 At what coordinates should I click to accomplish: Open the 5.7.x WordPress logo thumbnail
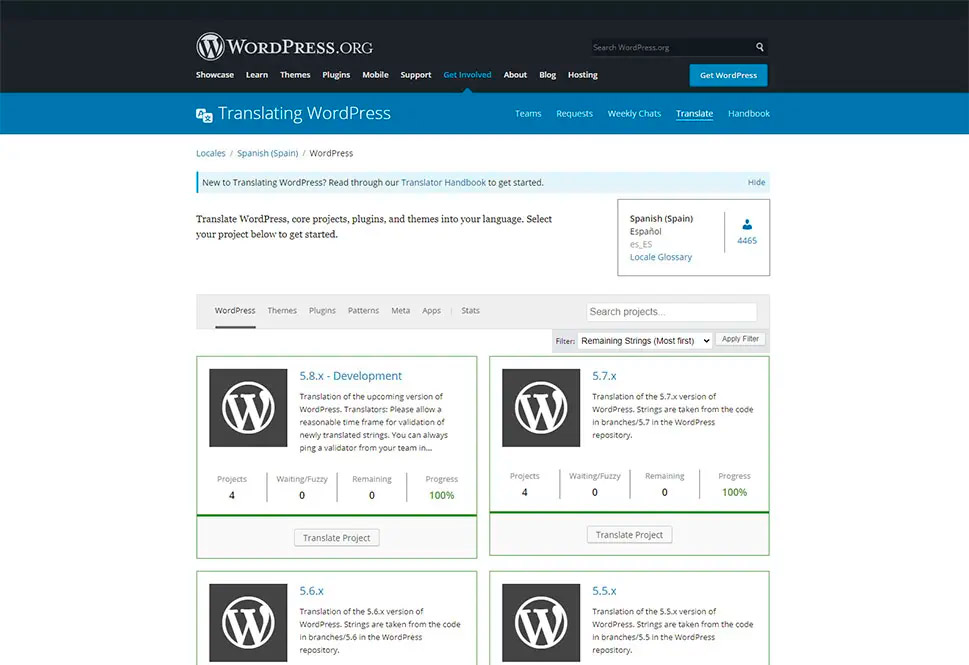click(x=540, y=408)
